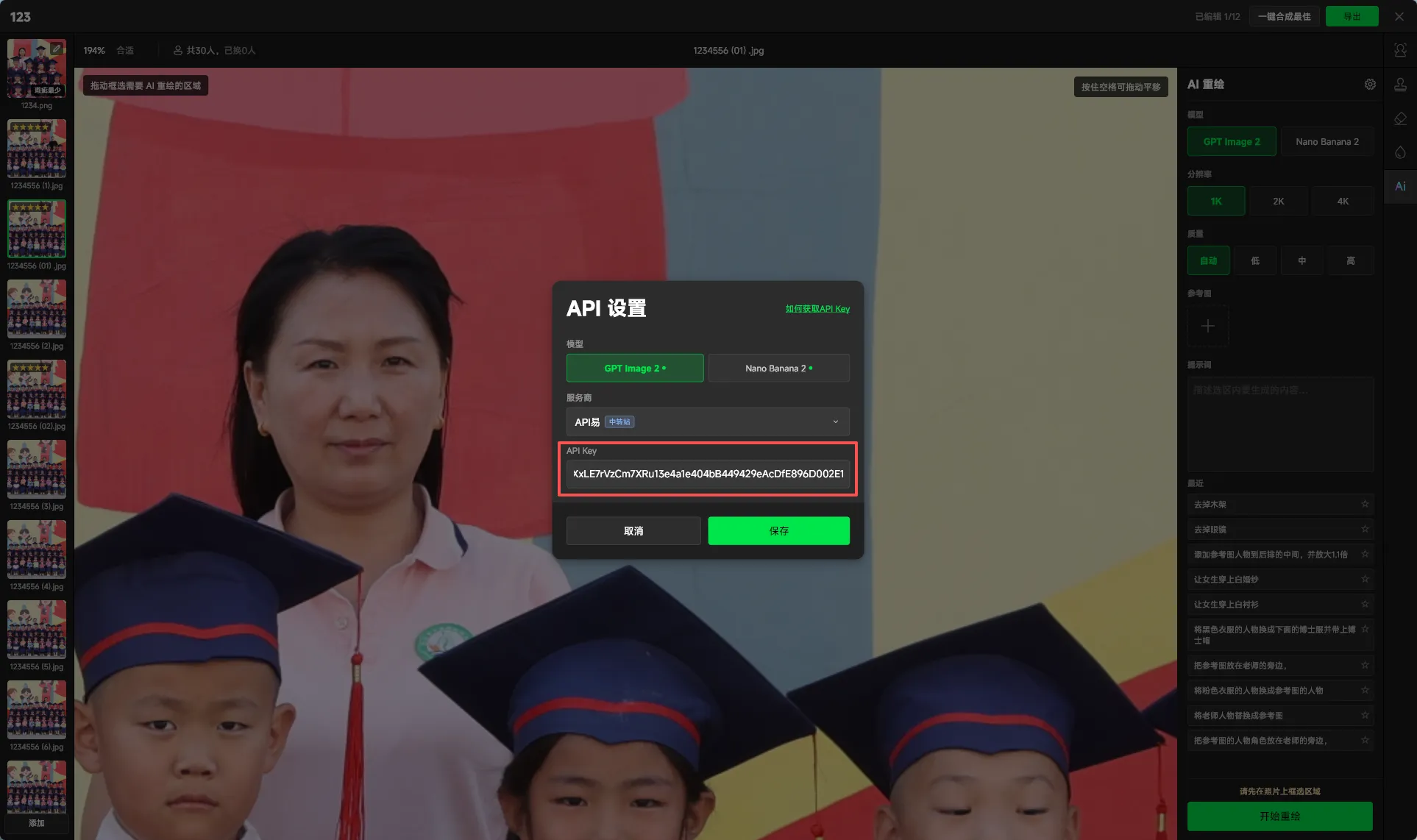Click the face swap icon at top right
This screenshot has height=840, width=1417.
pyautogui.click(x=1400, y=51)
